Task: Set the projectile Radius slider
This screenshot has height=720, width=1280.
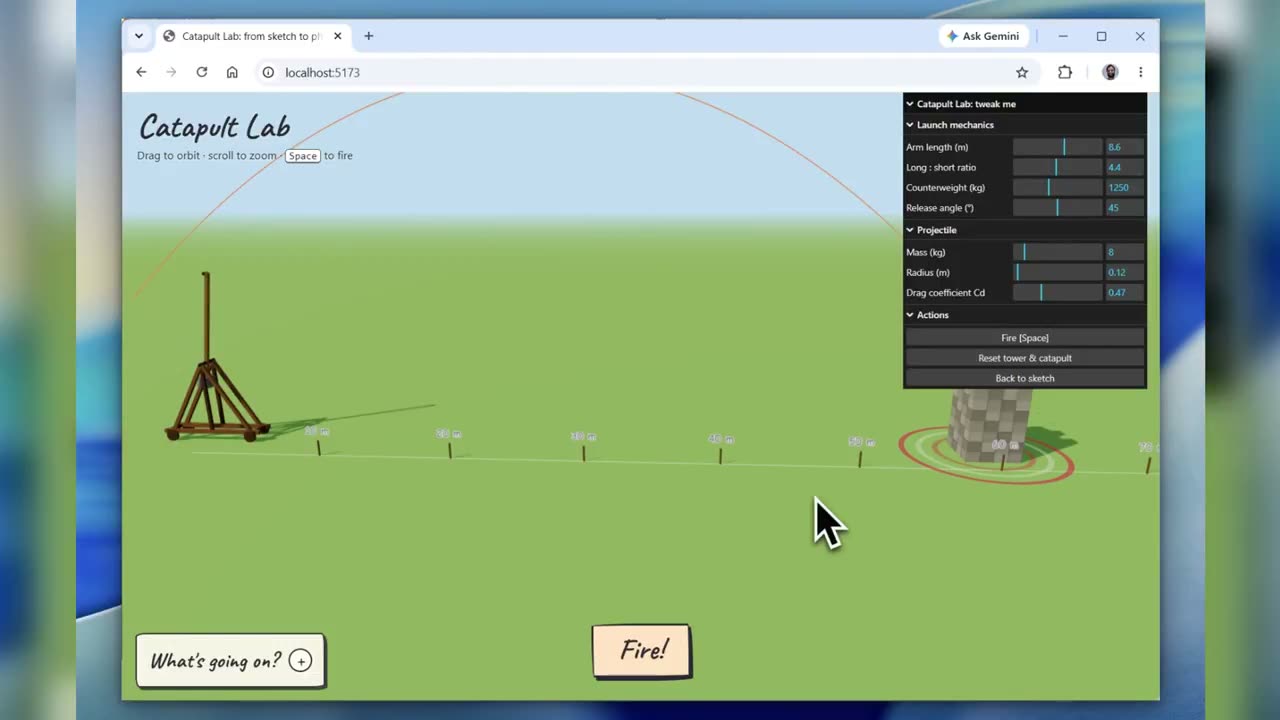Action: (1057, 272)
